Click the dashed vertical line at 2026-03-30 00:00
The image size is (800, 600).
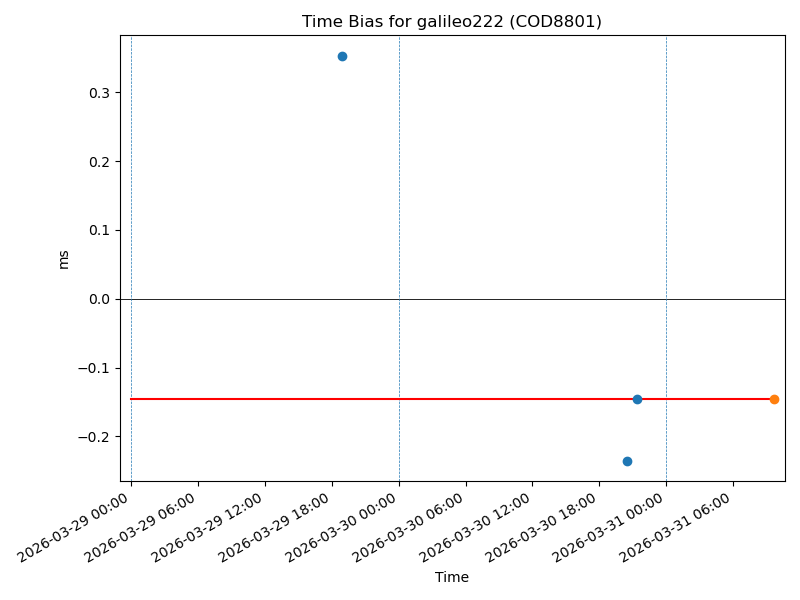click(399, 200)
